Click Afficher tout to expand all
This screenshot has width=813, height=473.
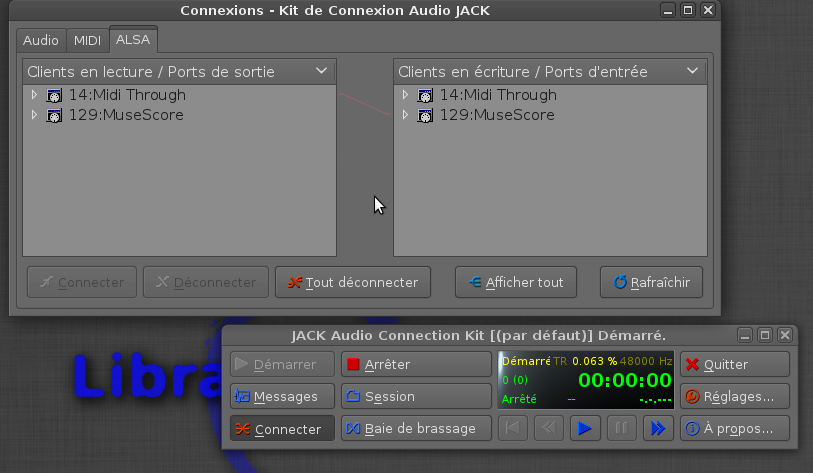(x=516, y=282)
